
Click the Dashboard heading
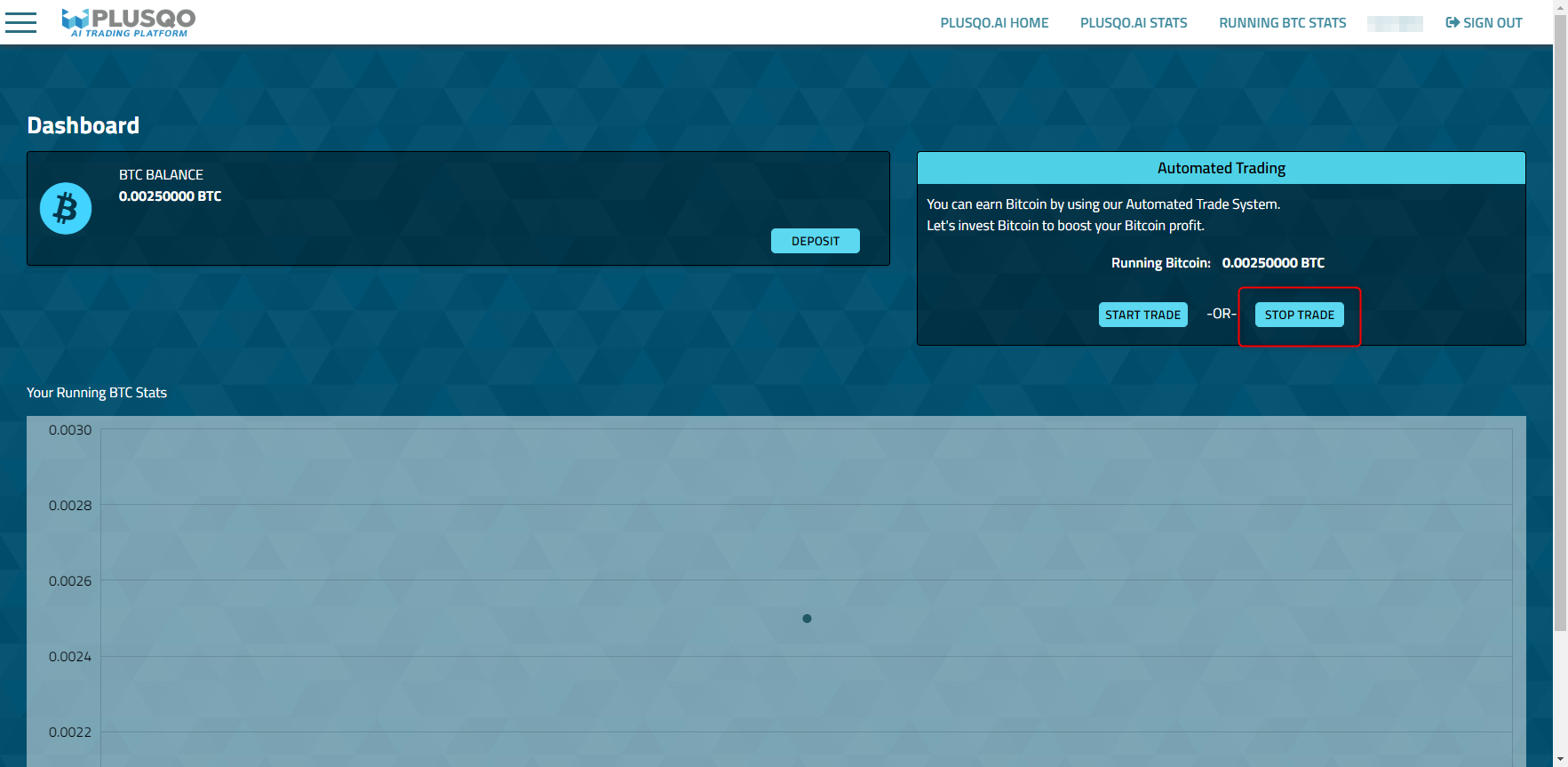click(84, 125)
